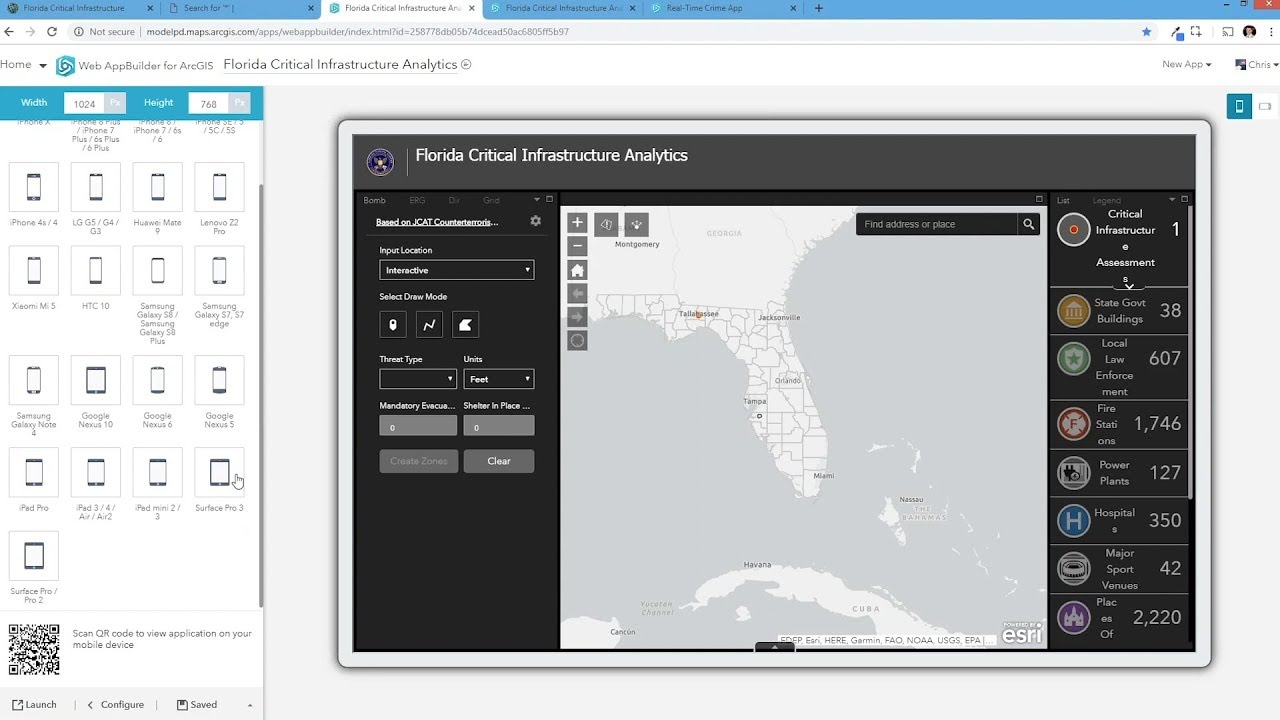Pick the HTC 10 device icon
Screen dimensions: 1280x720
point(96,271)
